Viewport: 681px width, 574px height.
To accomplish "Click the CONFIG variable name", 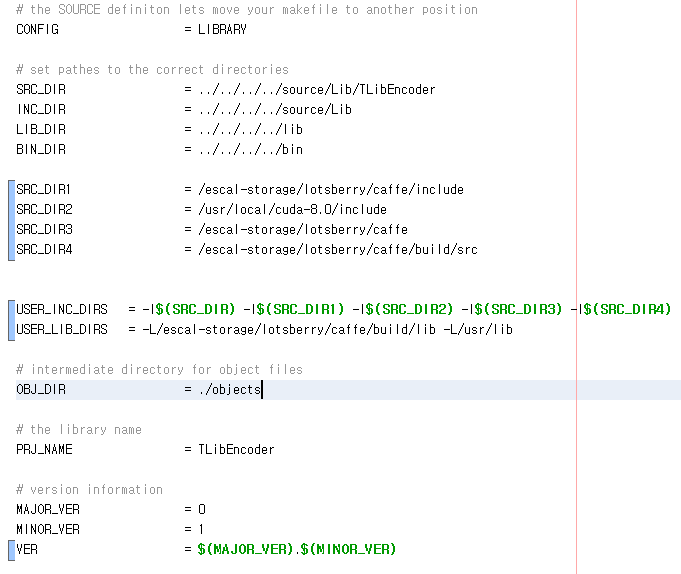I will pyautogui.click(x=37, y=30).
